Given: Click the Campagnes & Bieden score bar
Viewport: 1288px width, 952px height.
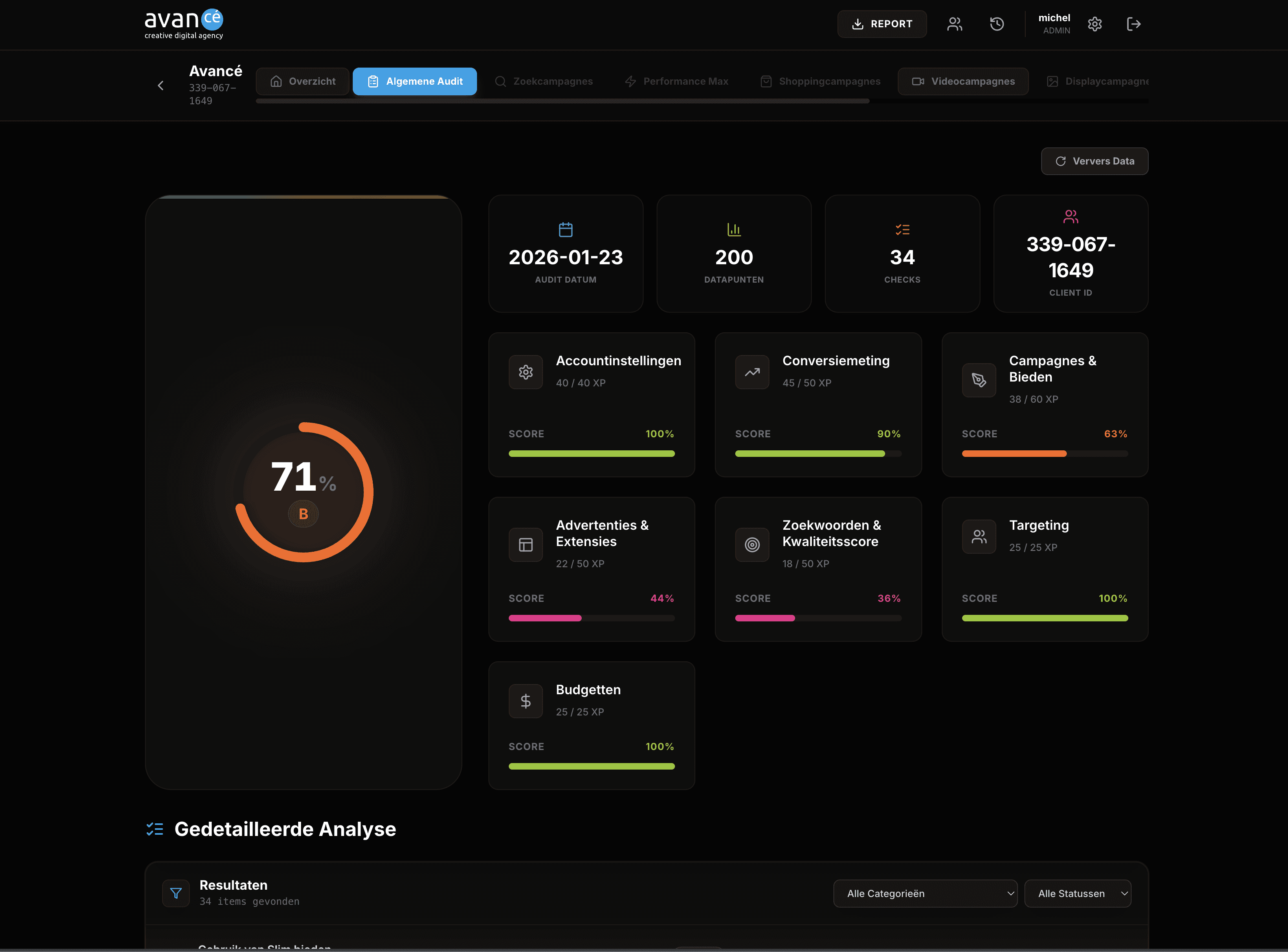Looking at the screenshot, I should click(1044, 454).
